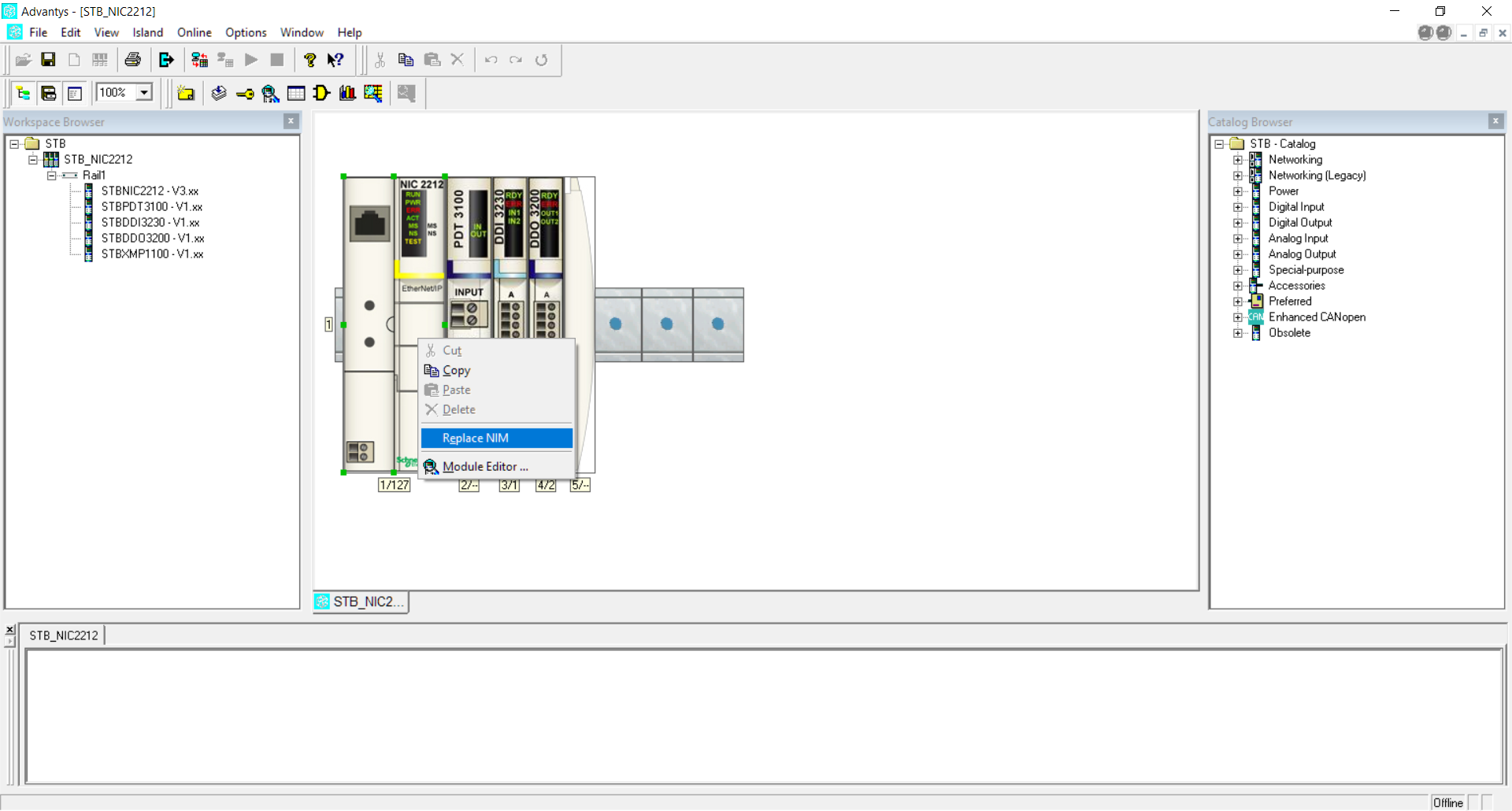Select Module Editor in the context menu
The width and height of the screenshot is (1512, 811).
point(497,466)
